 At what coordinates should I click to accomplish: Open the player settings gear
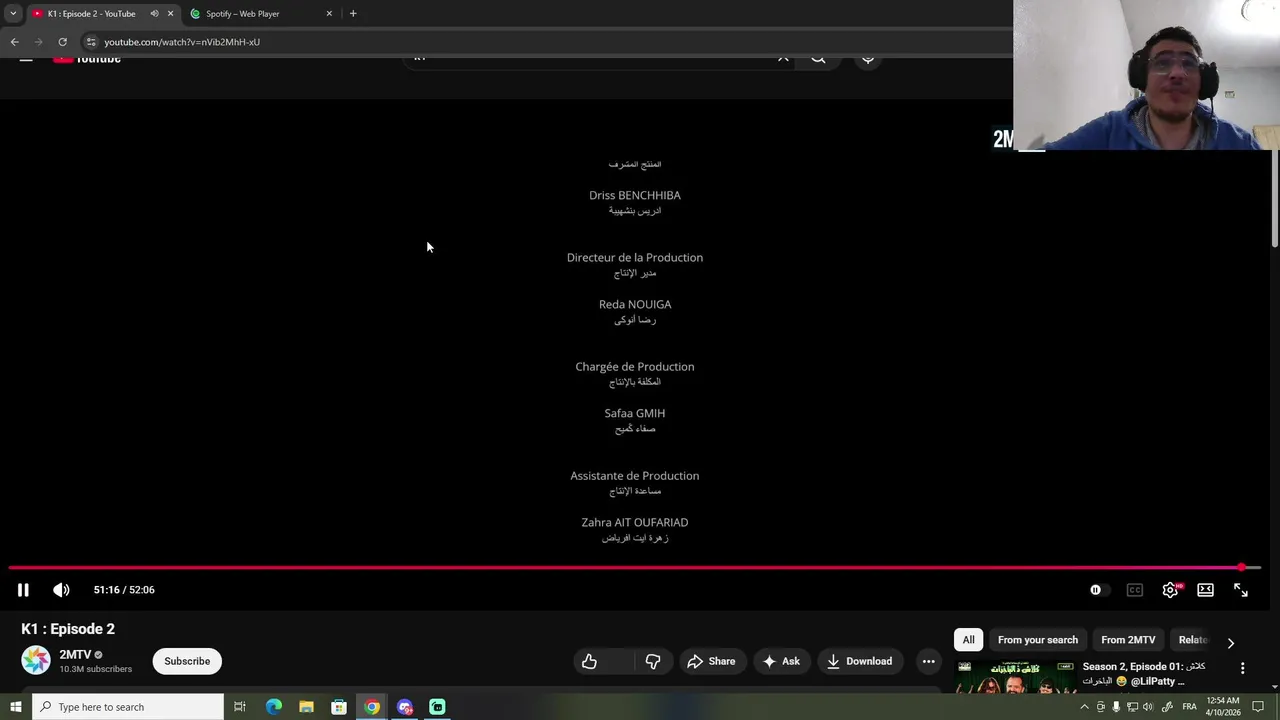[x=1170, y=590]
